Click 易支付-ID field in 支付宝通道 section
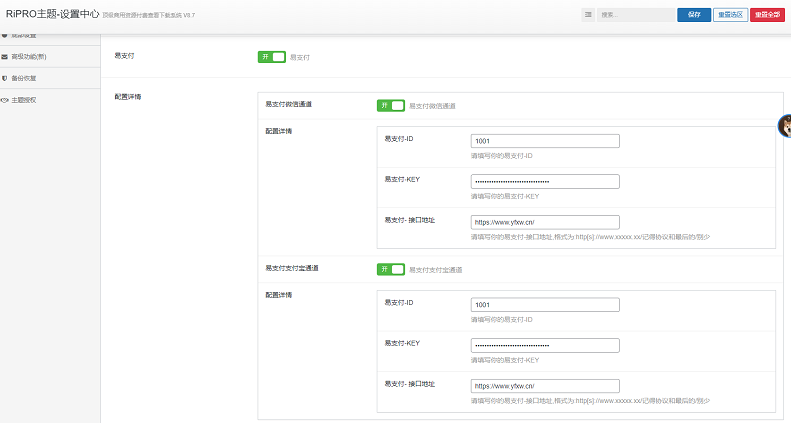 [545, 305]
